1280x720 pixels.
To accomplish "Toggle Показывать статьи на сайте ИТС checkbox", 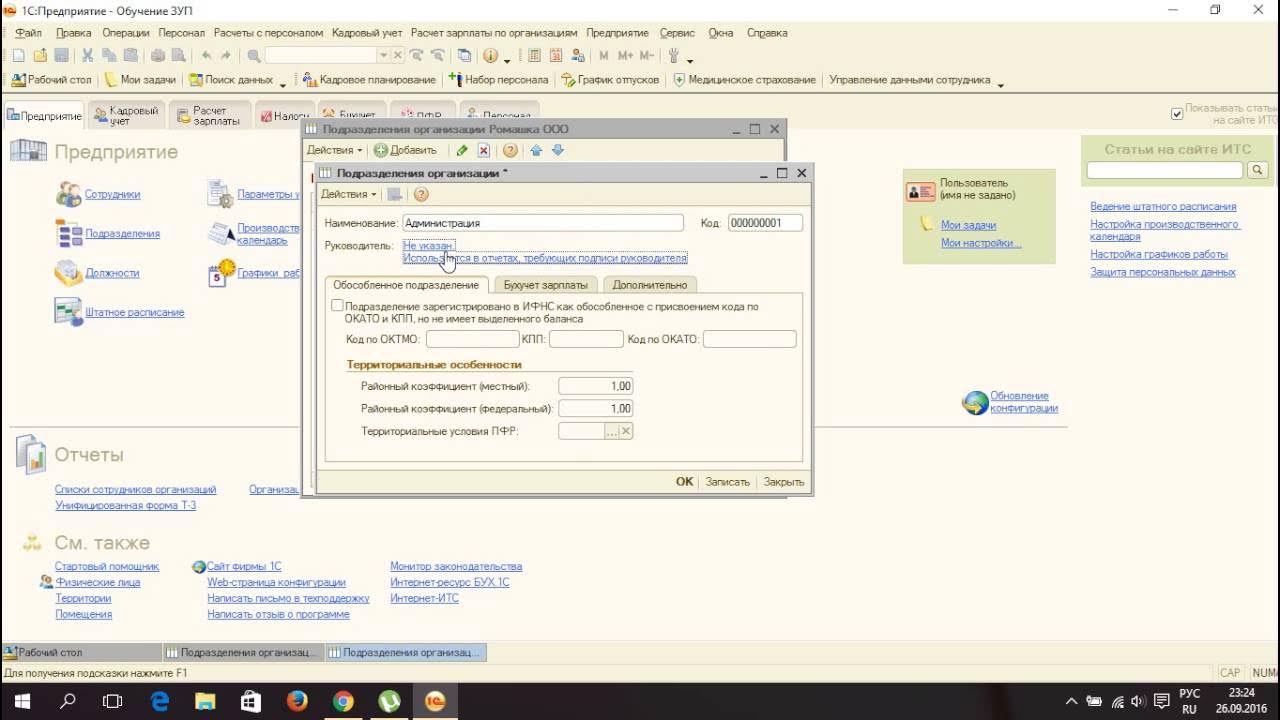I will pos(1176,114).
